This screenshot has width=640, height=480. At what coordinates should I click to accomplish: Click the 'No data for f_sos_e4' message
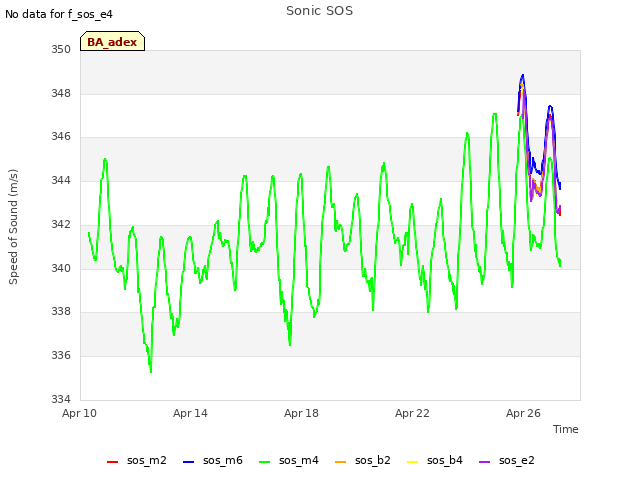59,14
